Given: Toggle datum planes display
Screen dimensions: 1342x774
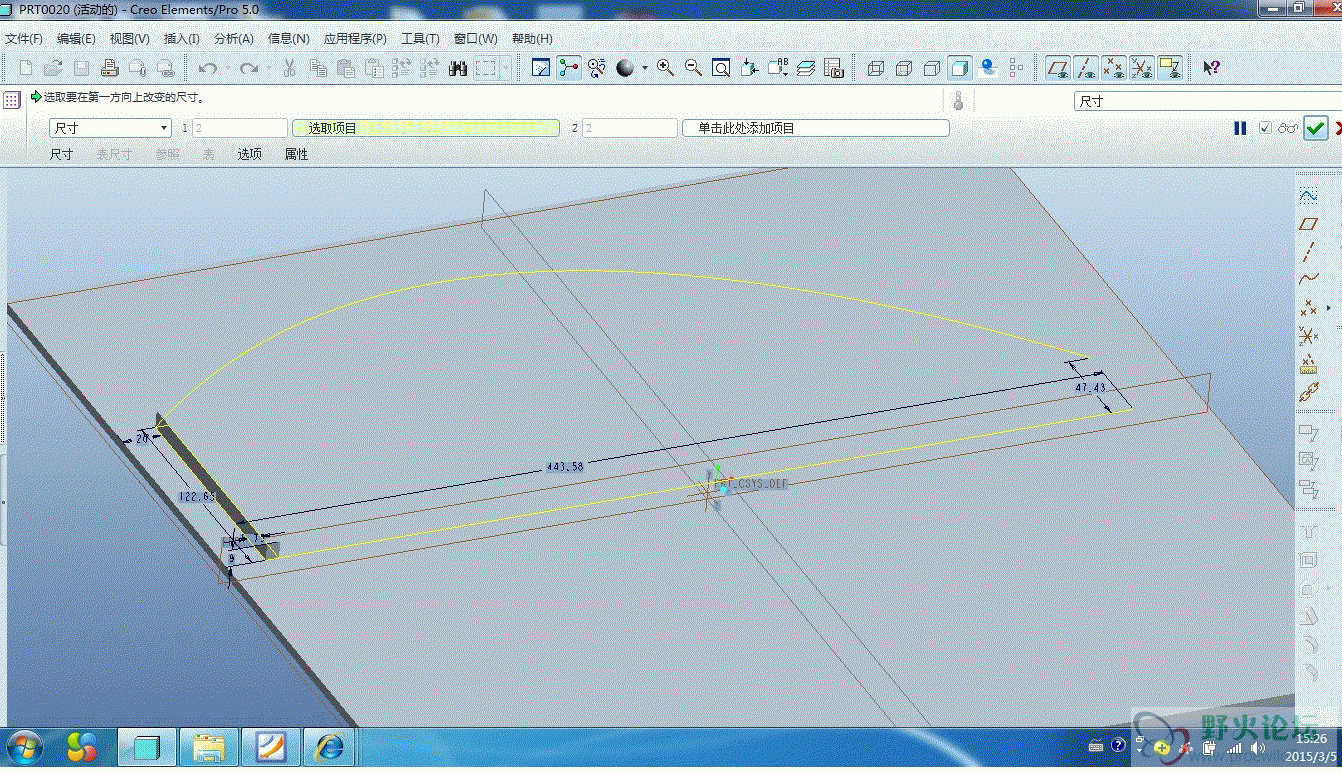Looking at the screenshot, I should (1058, 68).
